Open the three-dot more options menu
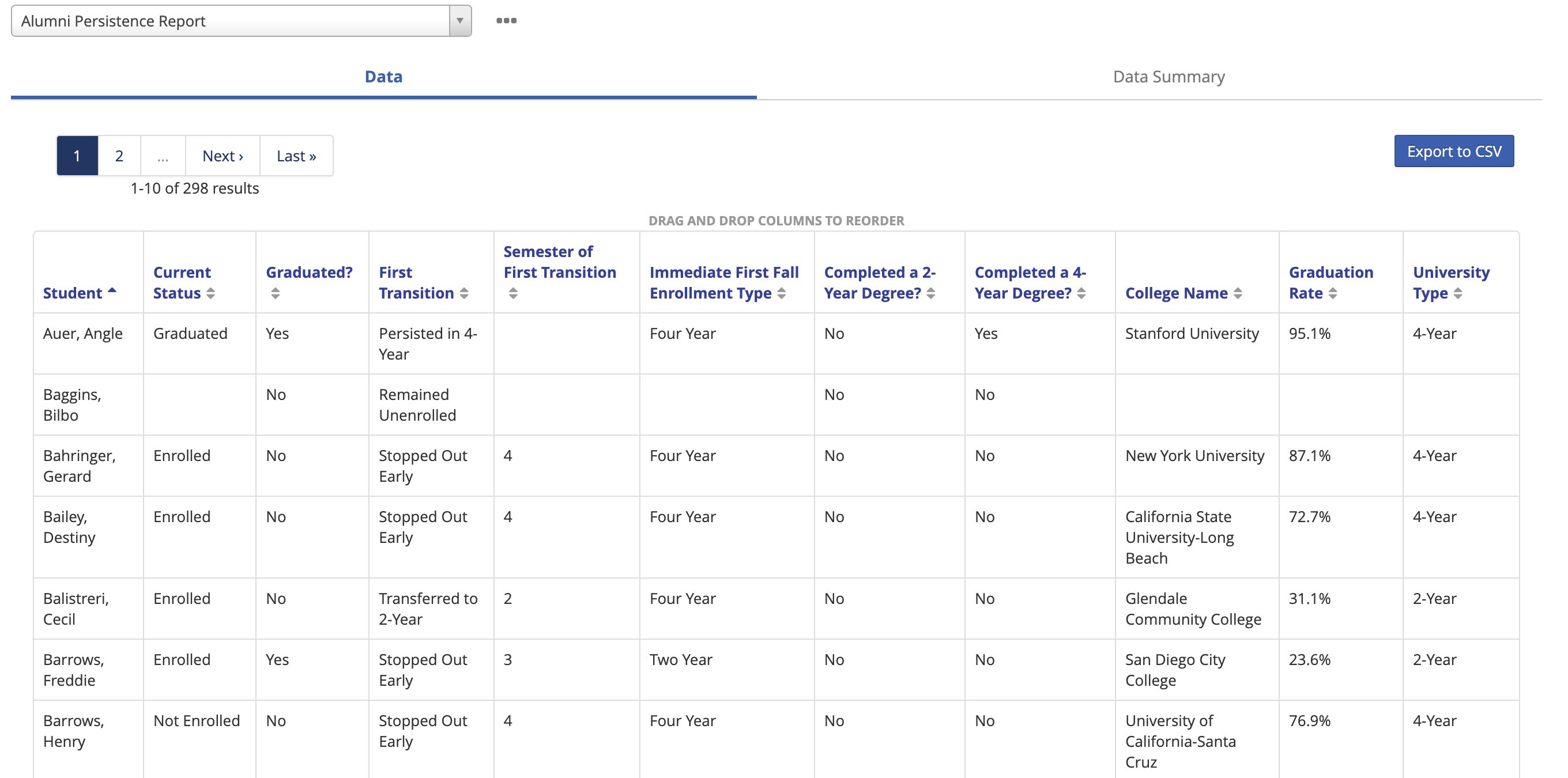1568x778 pixels. tap(506, 21)
